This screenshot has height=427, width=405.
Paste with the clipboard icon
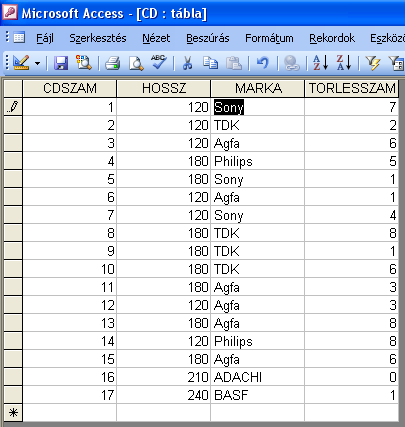[234, 63]
